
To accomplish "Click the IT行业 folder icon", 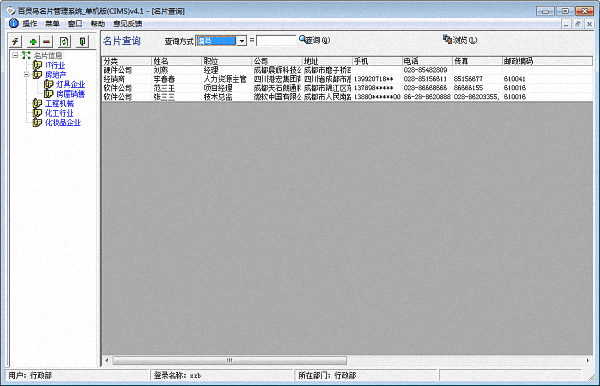I will click(x=37, y=65).
